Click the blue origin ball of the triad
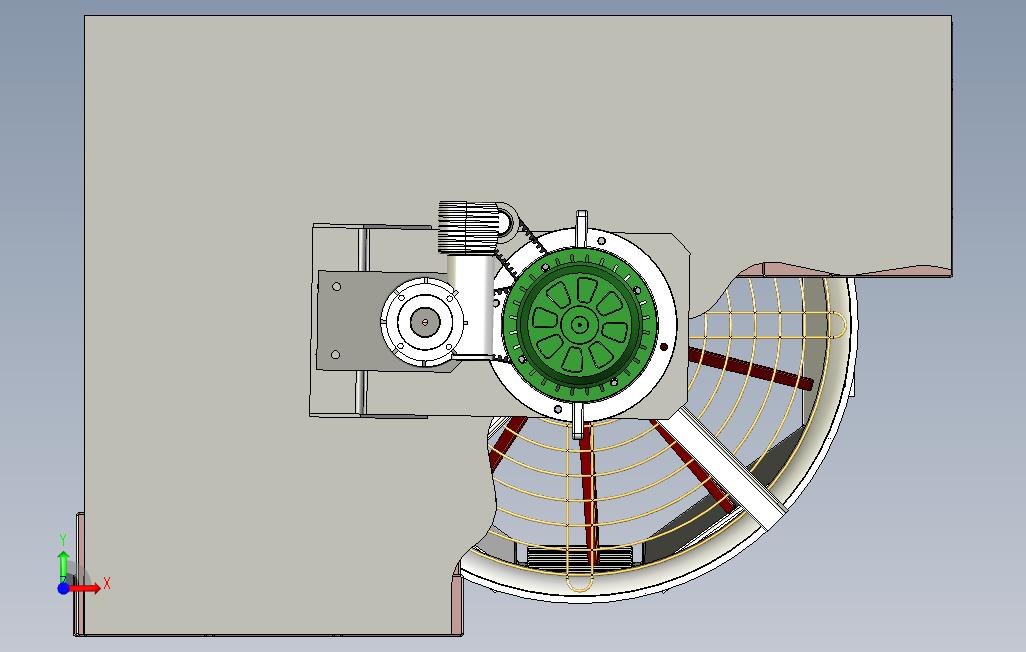Image resolution: width=1026 pixels, height=652 pixels. coord(63,589)
